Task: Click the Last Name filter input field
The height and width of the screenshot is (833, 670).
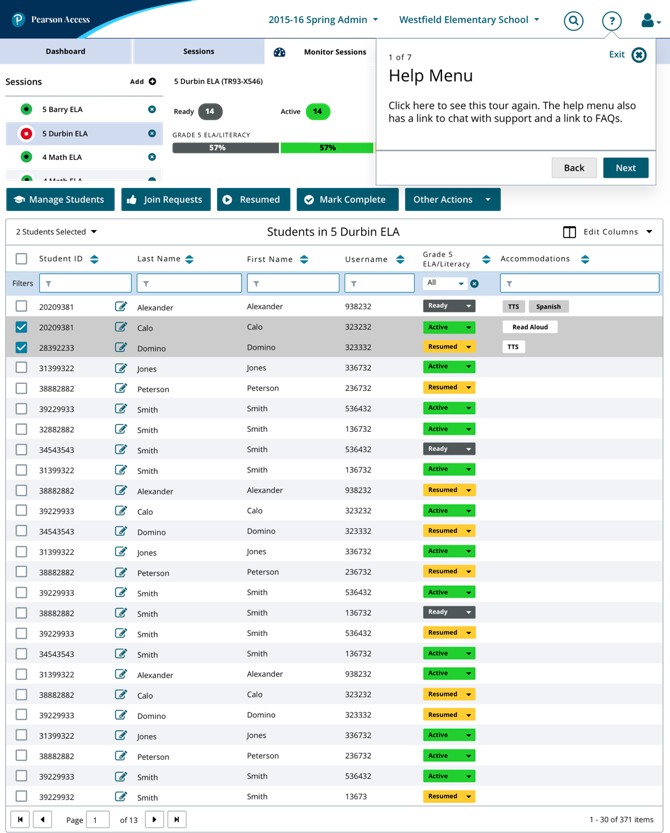Action: (x=189, y=284)
